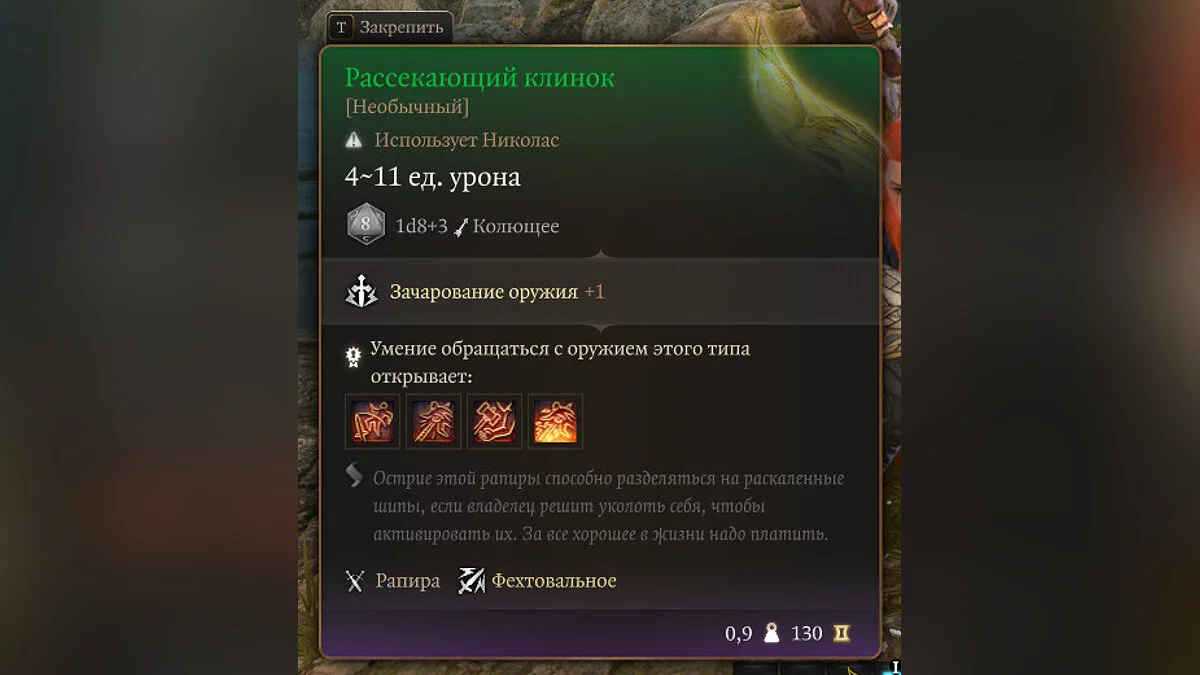This screenshot has height=675, width=1200.
Task: Click the crossed swords Рапира icon
Action: point(355,581)
